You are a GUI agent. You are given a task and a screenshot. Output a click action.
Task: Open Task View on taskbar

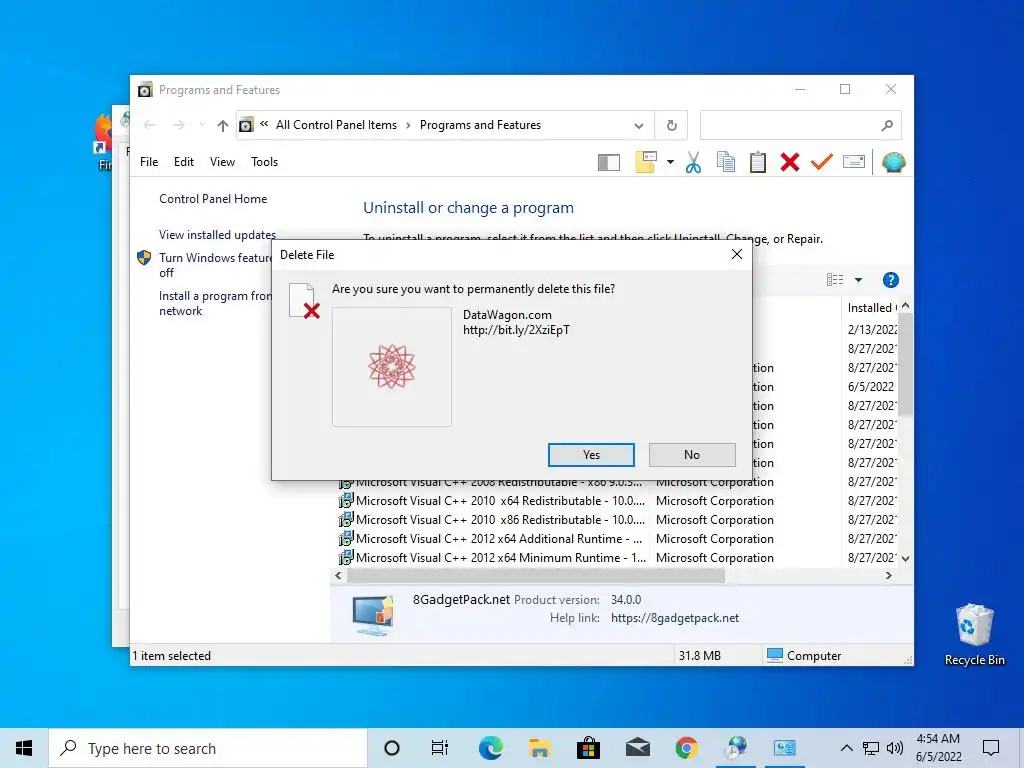tap(440, 748)
